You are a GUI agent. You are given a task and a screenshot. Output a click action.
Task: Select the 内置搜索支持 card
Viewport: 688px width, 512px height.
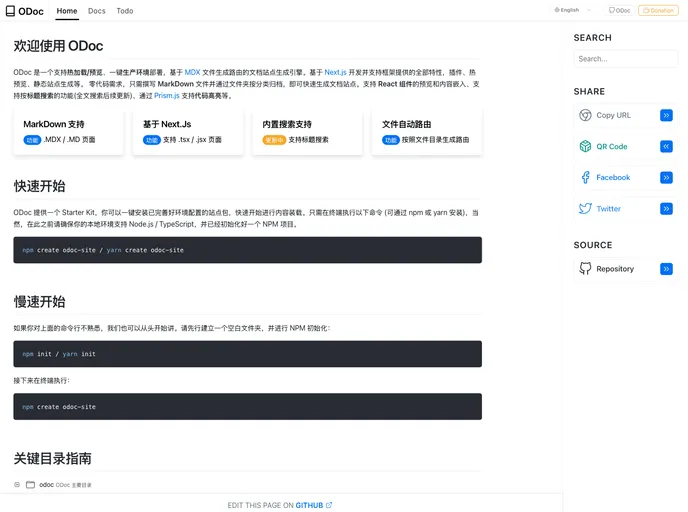coord(307,132)
